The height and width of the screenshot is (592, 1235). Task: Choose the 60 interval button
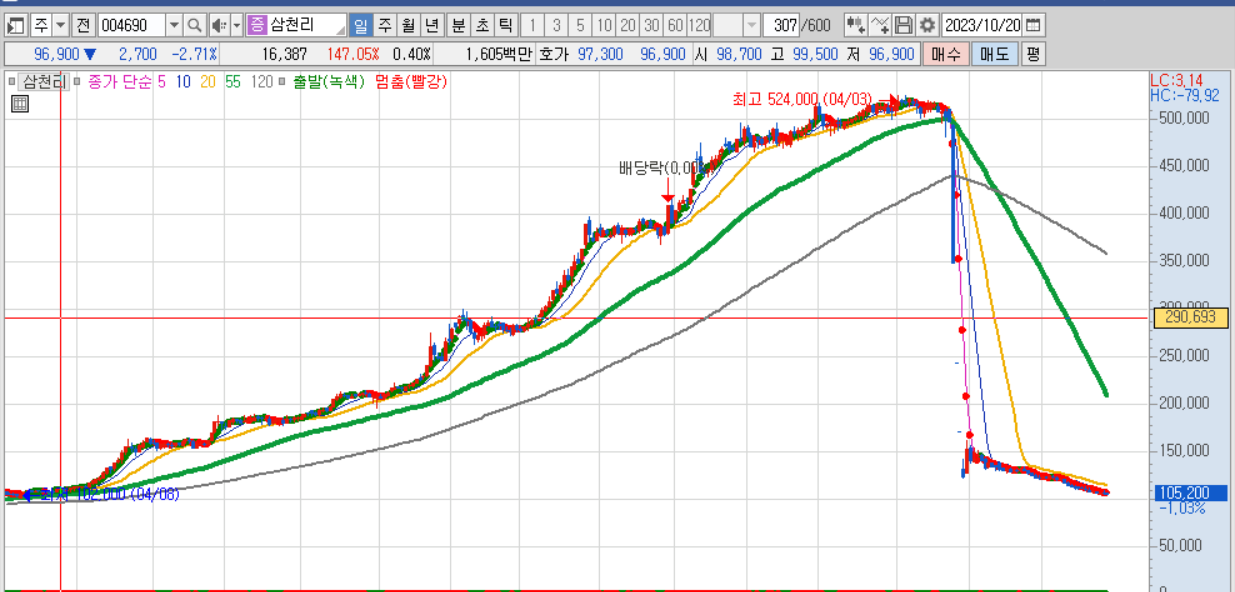coord(675,25)
